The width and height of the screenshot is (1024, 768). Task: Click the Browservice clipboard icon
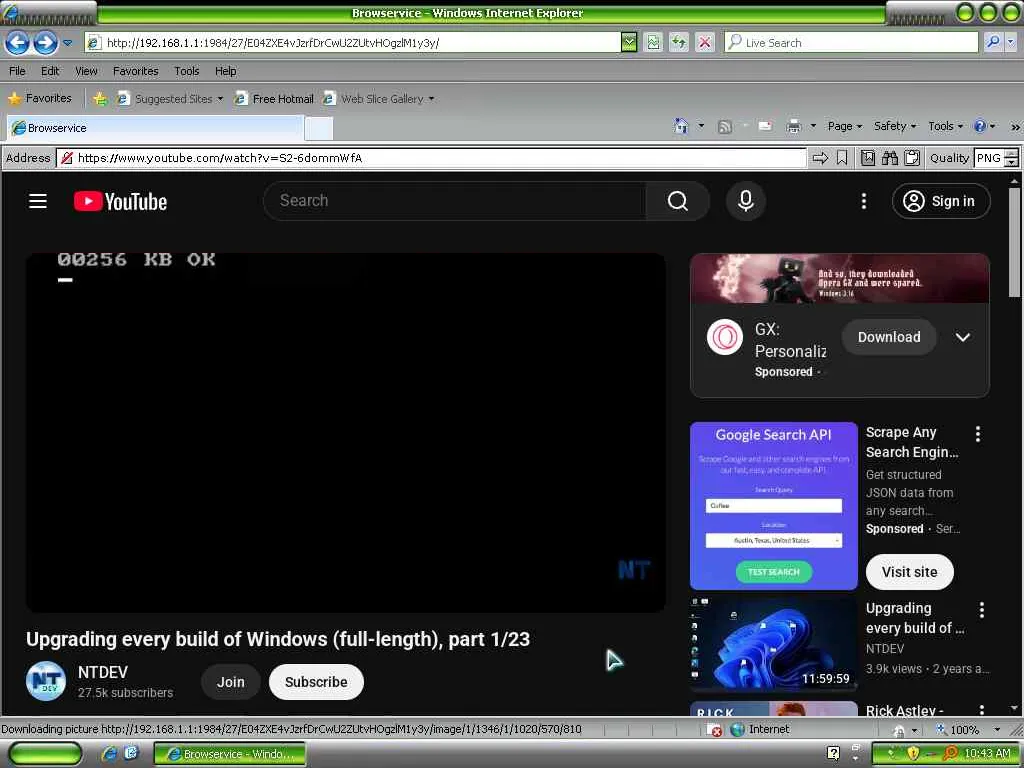click(912, 158)
